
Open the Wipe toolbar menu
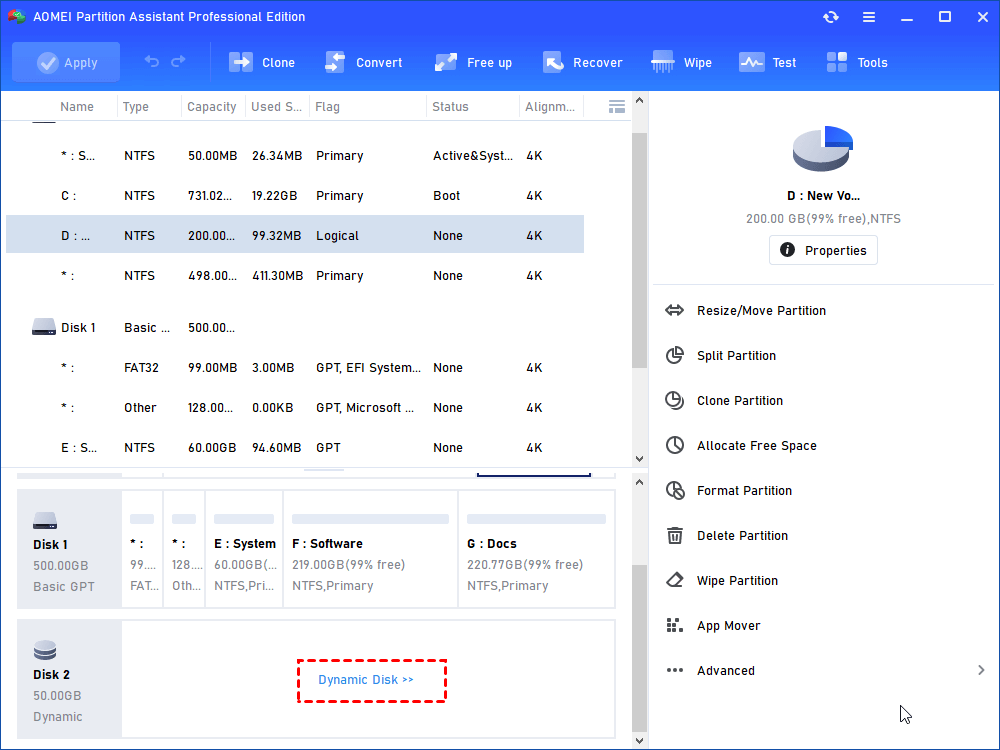pyautogui.click(x=681, y=62)
